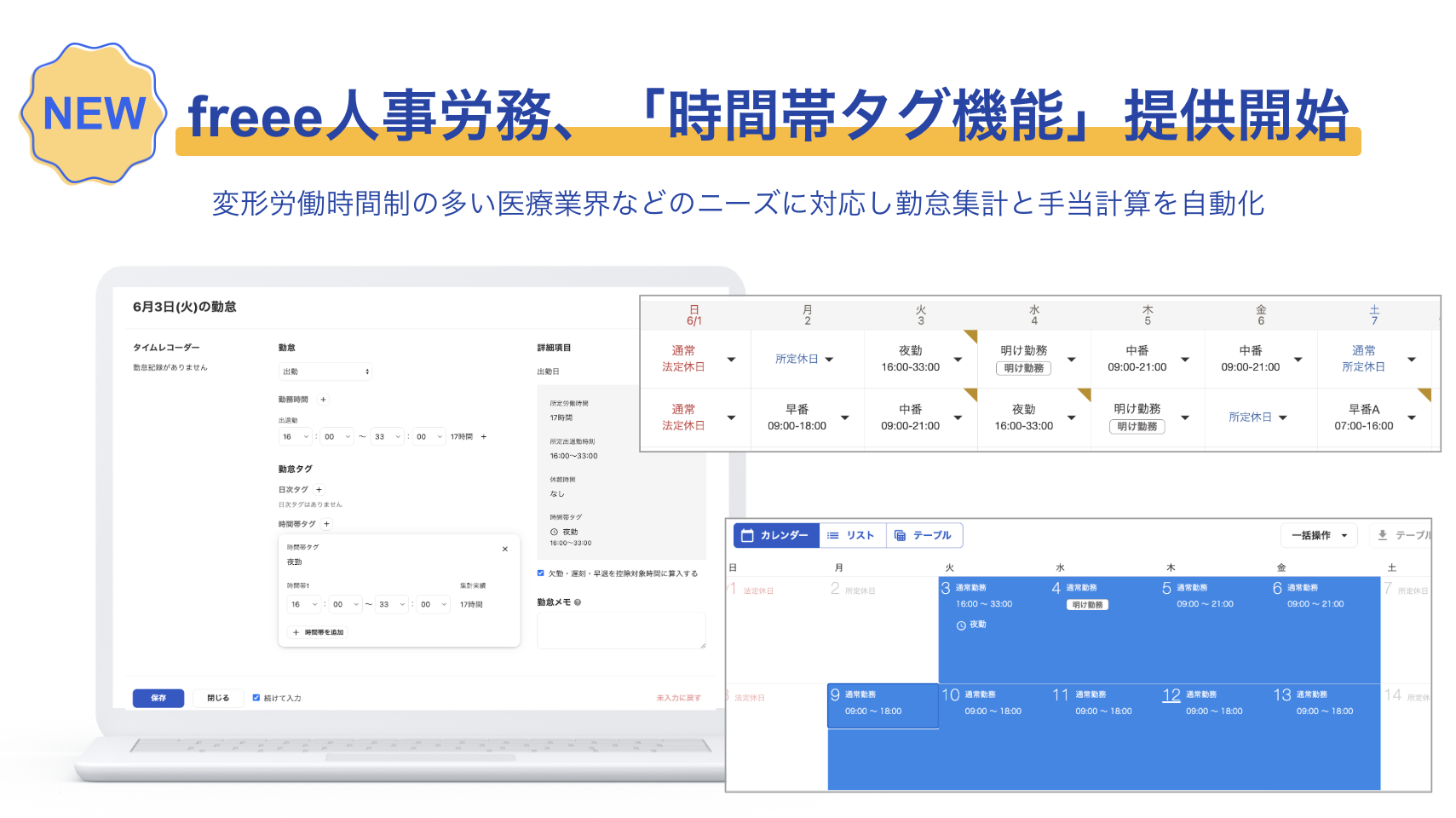This screenshot has width=1456, height=818.
Task: Toggle 欠勤・遅刻・早退を控除対象時間に算入する checkbox
Action: click(541, 573)
